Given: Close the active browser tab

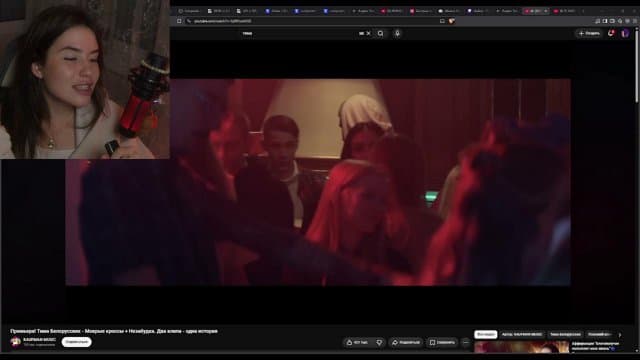Looking at the screenshot, I should (x=546, y=11).
